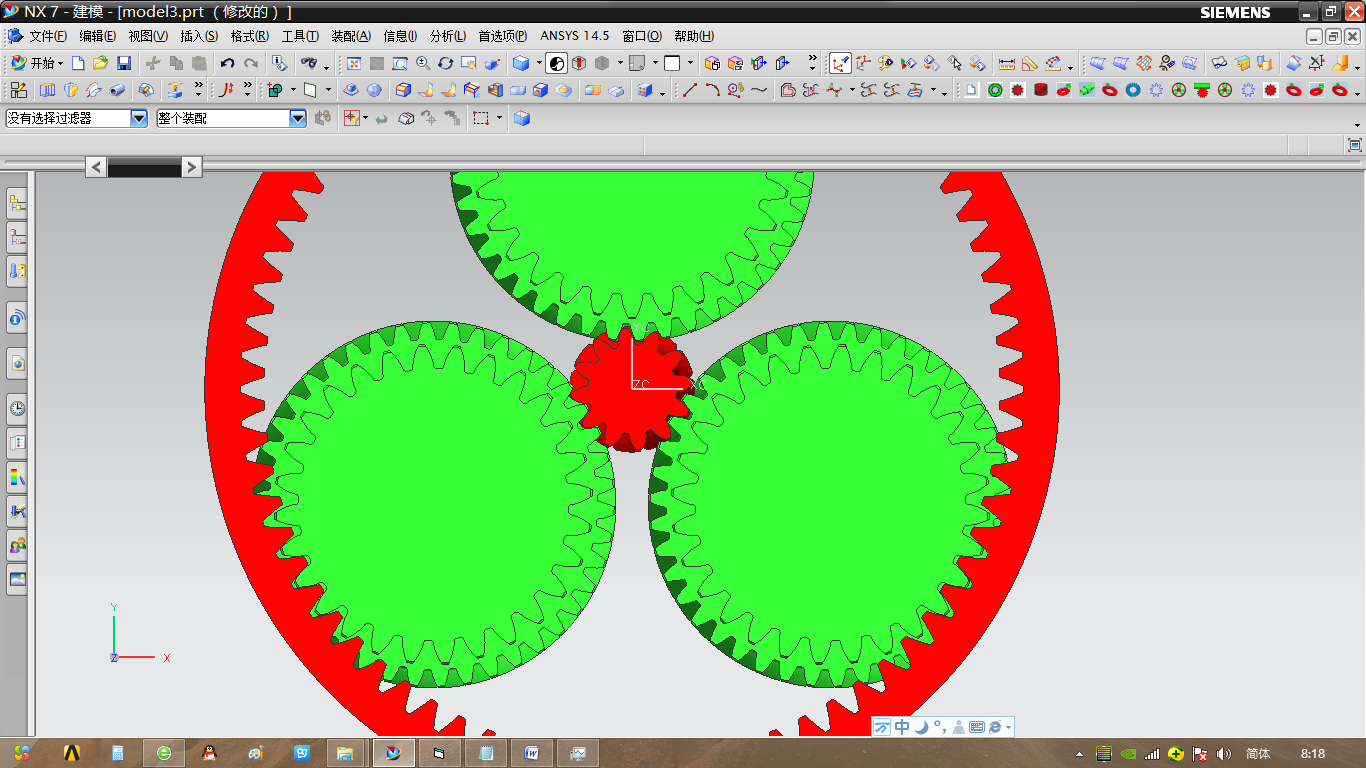Open the Constraint Navigator sidebar tab
The width and height of the screenshot is (1366, 768).
point(17,238)
